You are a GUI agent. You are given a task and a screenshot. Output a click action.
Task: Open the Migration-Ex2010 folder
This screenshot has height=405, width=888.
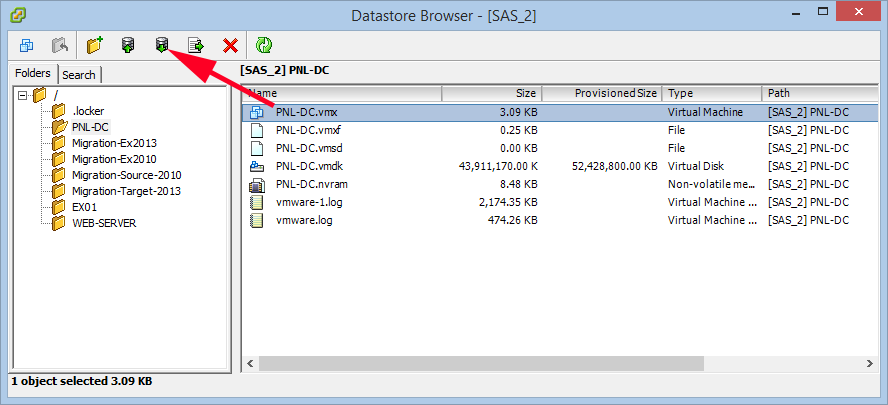(114, 159)
